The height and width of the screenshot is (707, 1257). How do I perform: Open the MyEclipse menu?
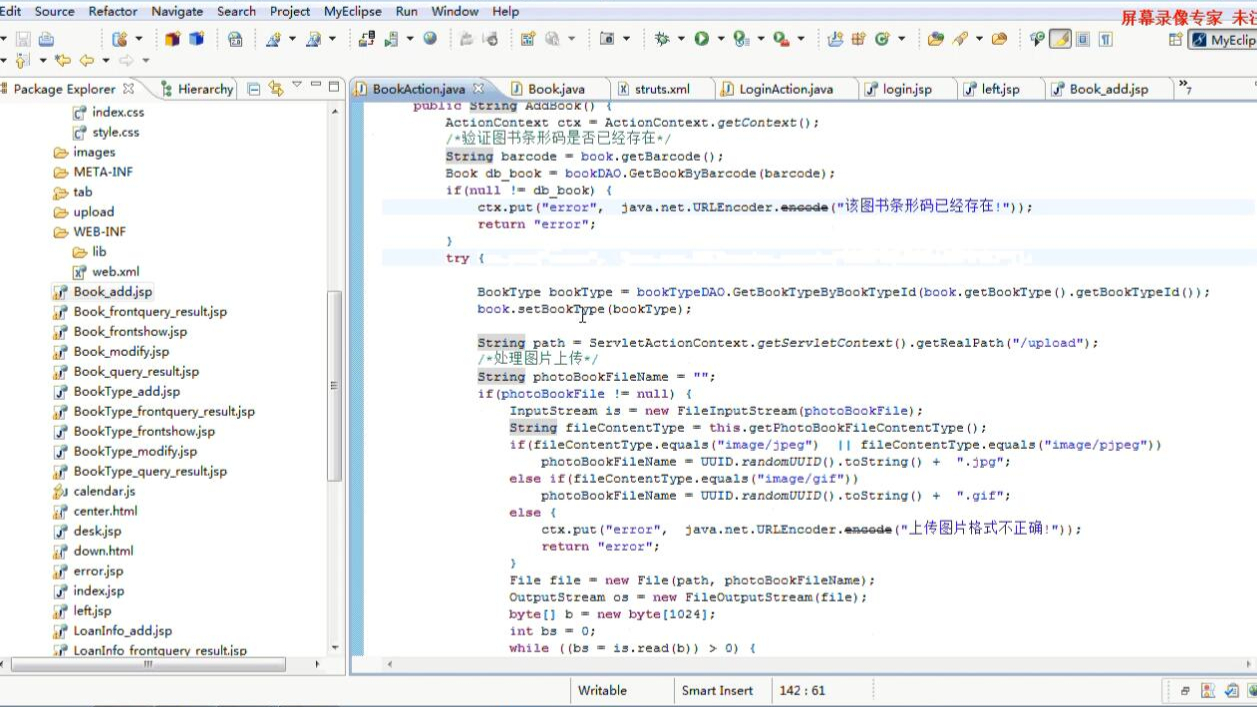click(353, 11)
